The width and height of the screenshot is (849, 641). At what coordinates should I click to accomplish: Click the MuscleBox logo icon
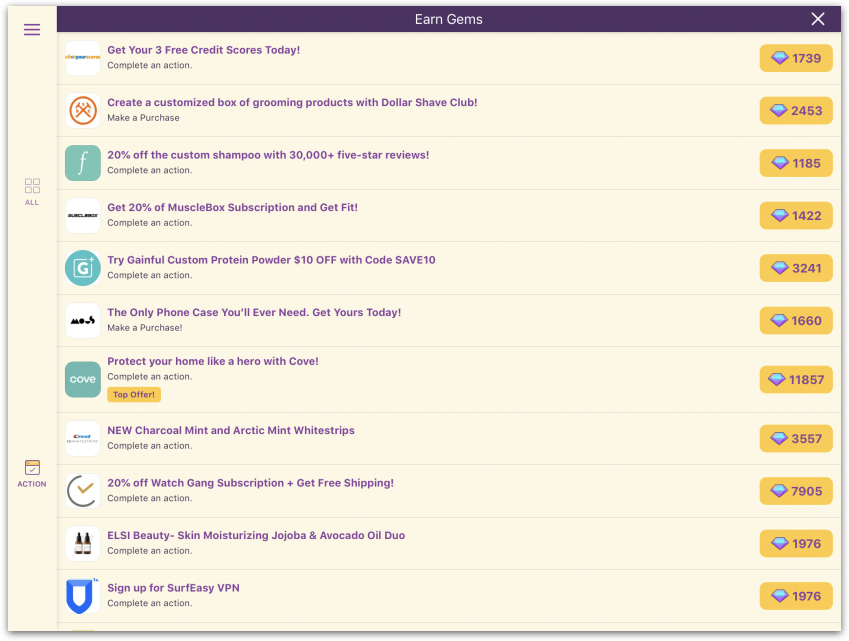click(x=83, y=215)
